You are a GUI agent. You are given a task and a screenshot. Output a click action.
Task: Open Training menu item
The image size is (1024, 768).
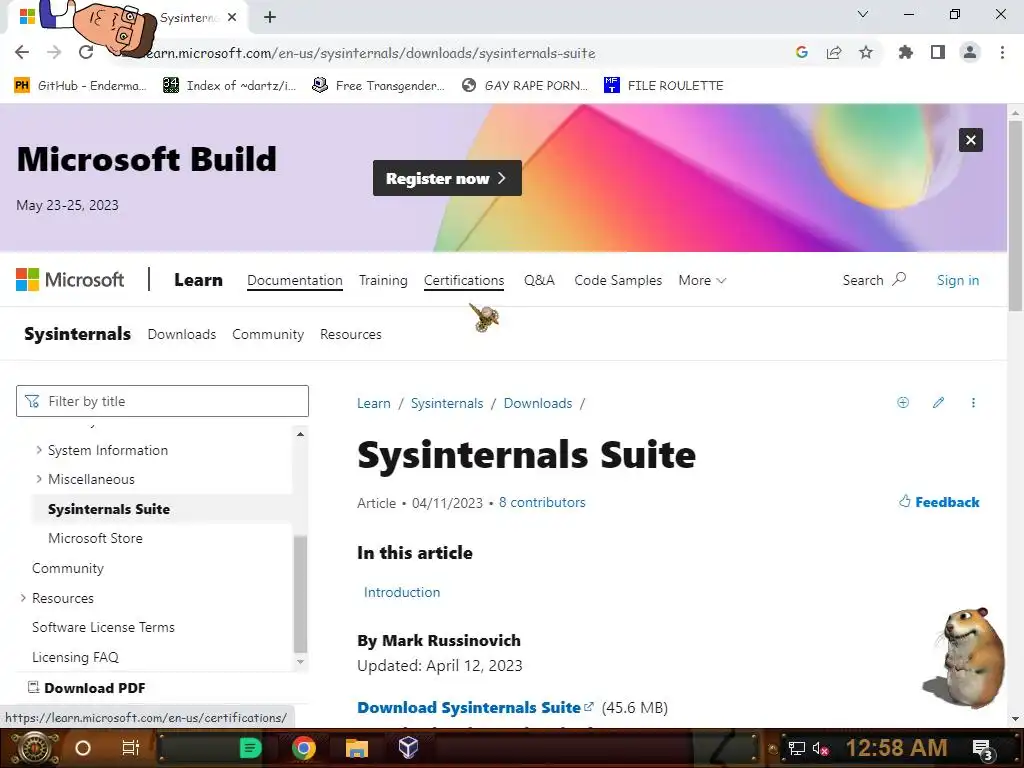(x=383, y=280)
